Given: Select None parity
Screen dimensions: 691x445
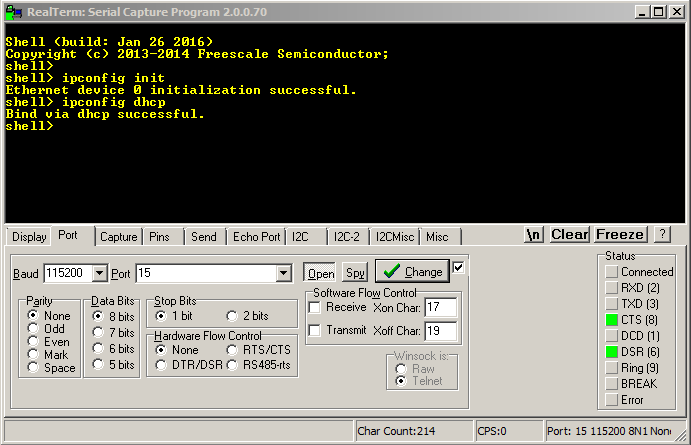Looking at the screenshot, I should coord(33,315).
